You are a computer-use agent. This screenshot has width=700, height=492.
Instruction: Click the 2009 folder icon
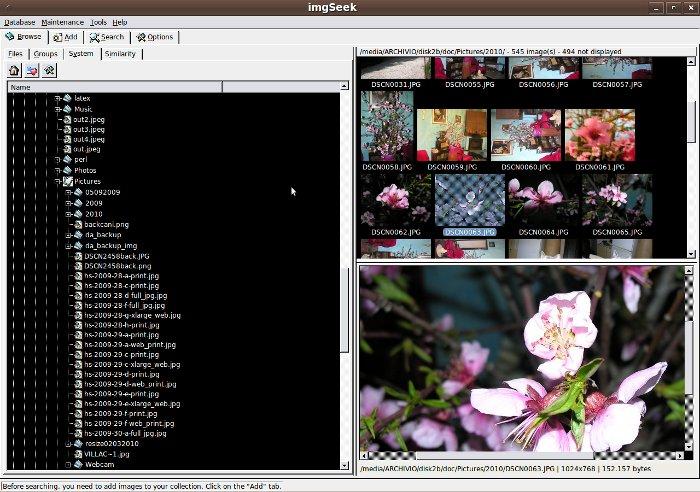78,203
